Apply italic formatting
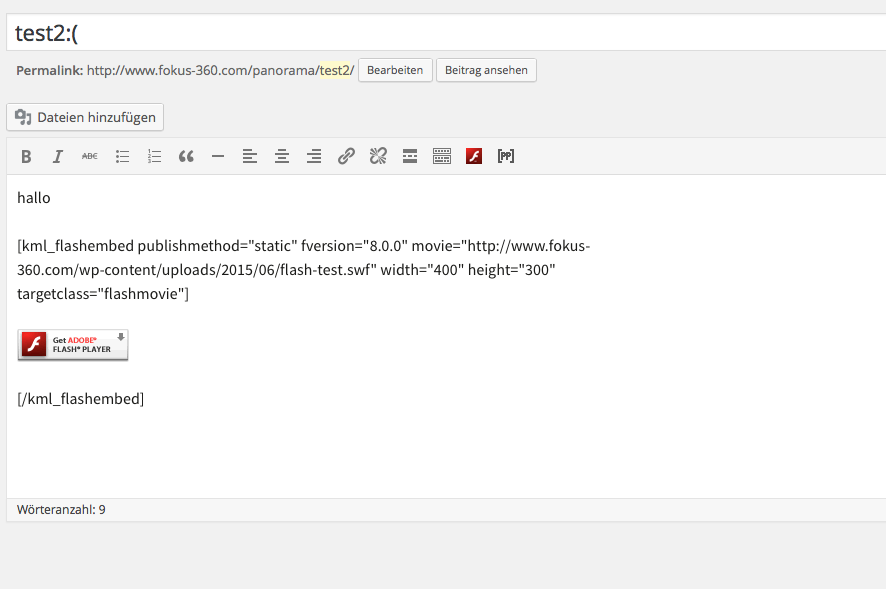The height and width of the screenshot is (589, 886). coord(58,156)
